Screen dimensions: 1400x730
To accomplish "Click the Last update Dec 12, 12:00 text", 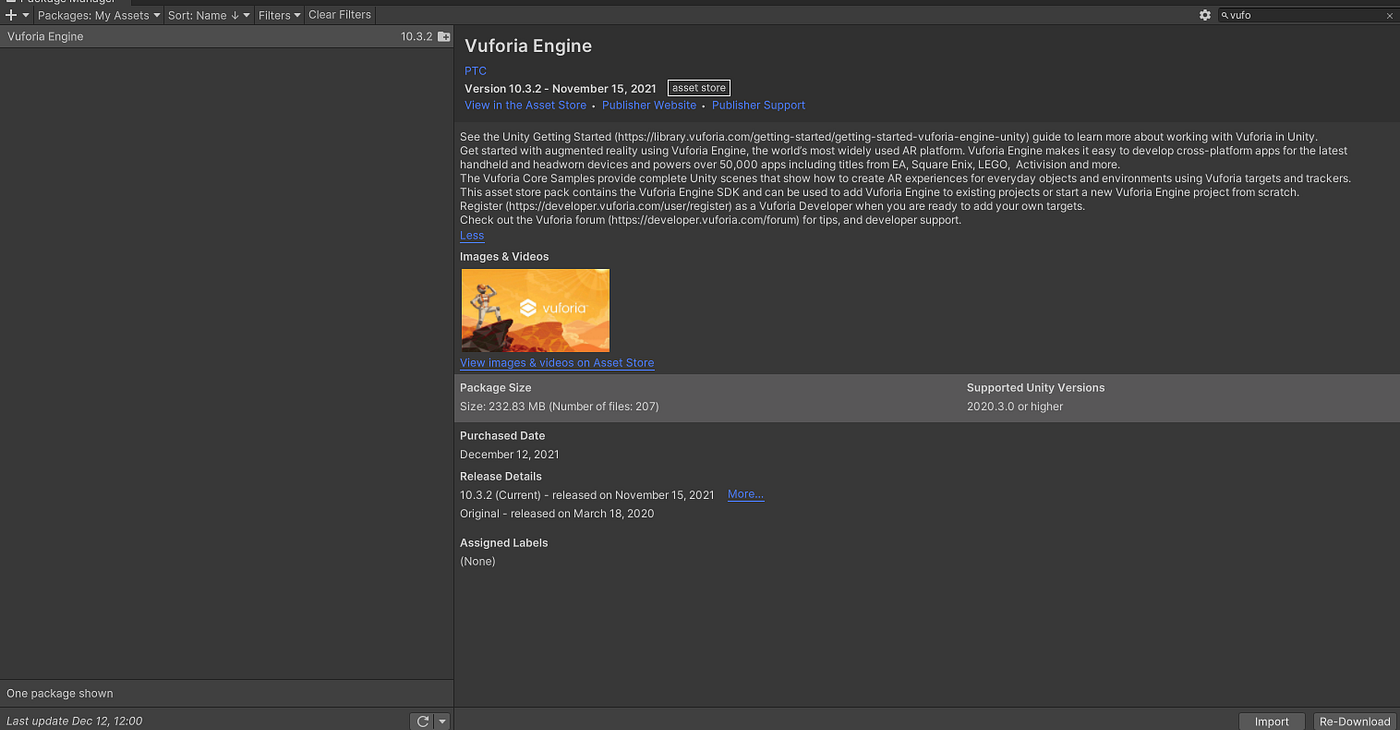I will (75, 721).
